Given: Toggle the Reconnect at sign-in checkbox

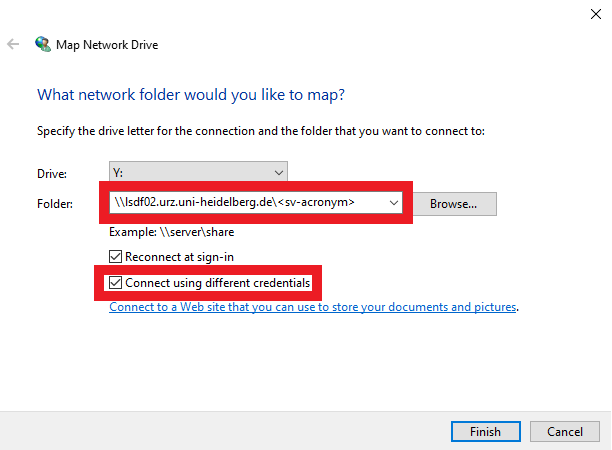Looking at the screenshot, I should [116, 257].
